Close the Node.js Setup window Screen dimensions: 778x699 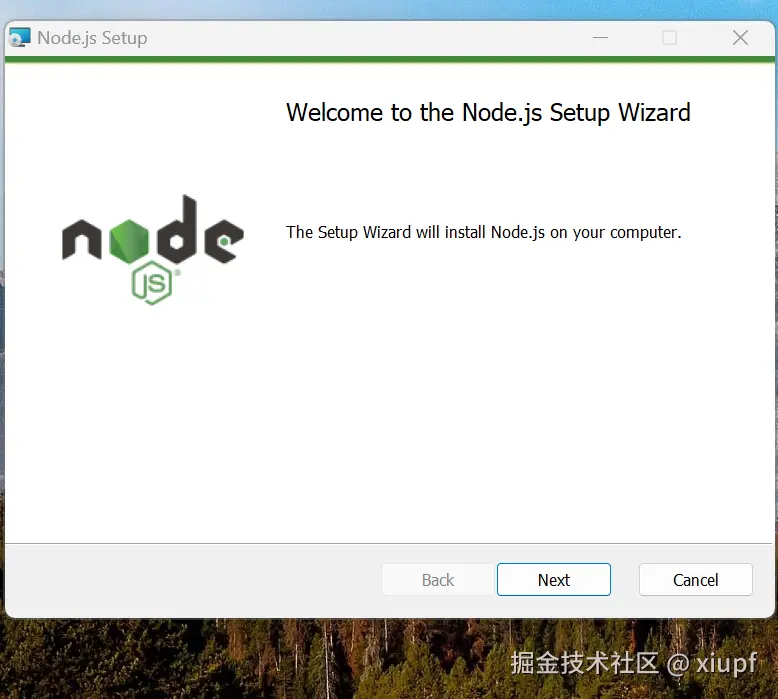(740, 38)
